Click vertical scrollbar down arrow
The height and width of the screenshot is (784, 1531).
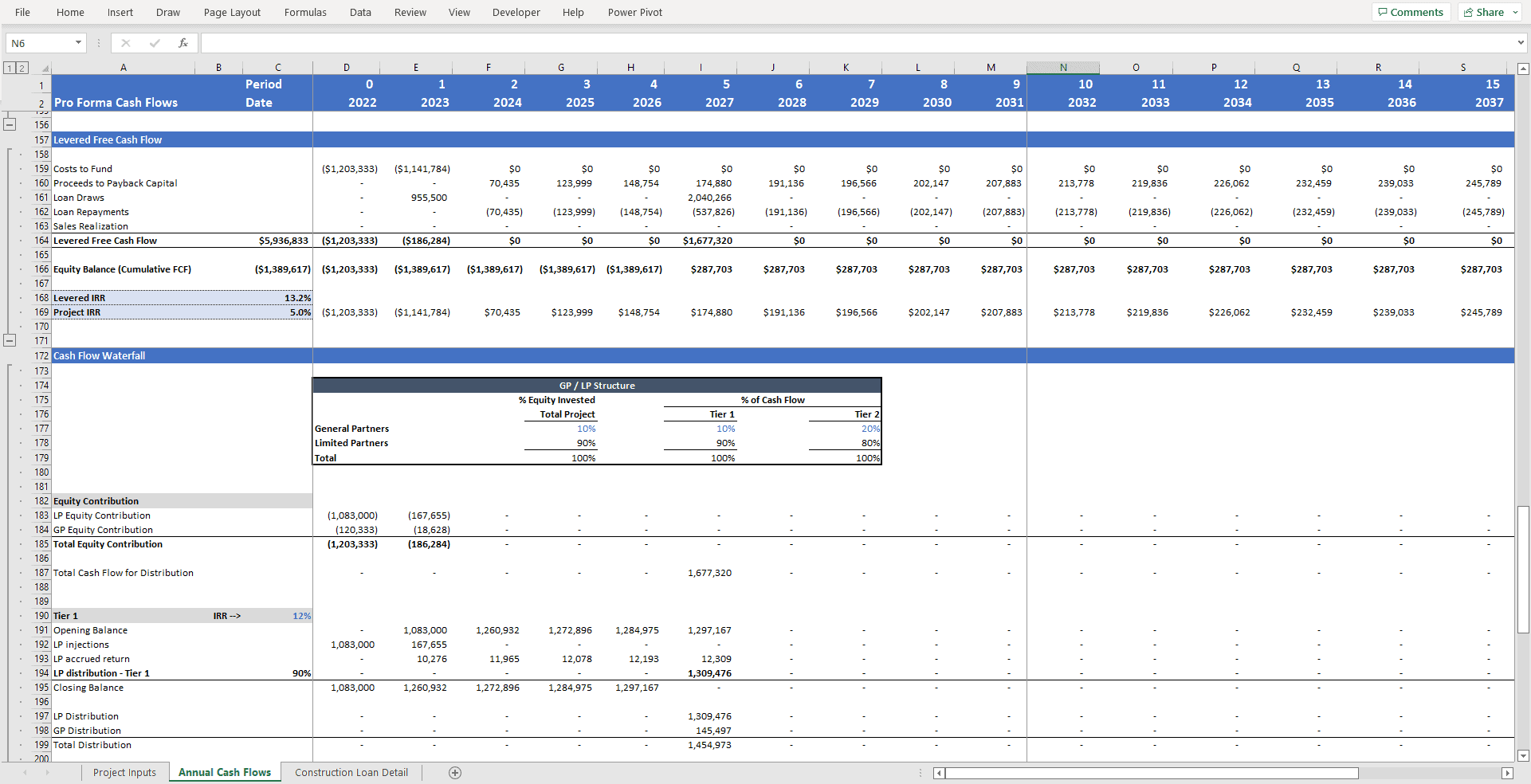tap(1523, 756)
